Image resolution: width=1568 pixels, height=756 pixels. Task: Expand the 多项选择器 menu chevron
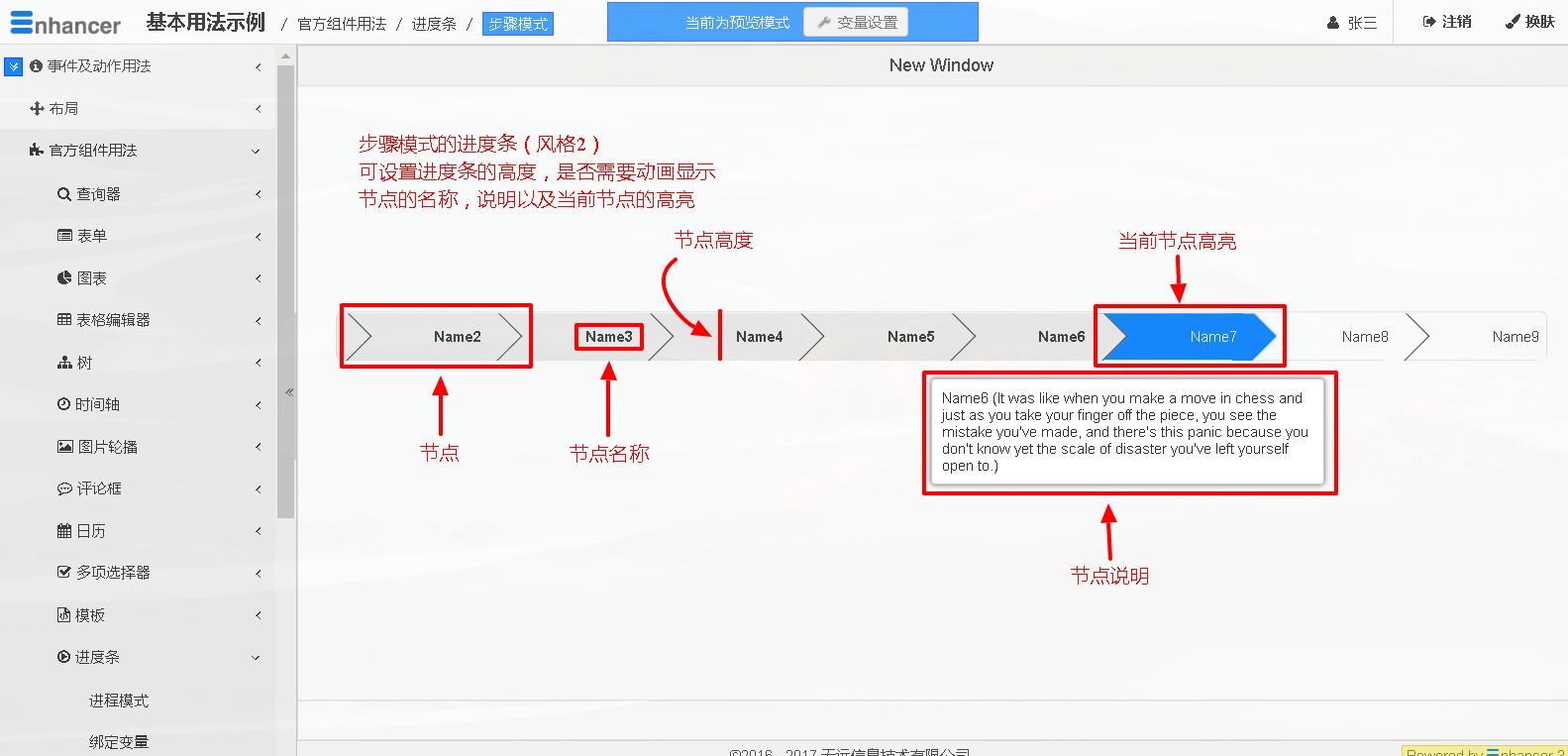click(258, 574)
